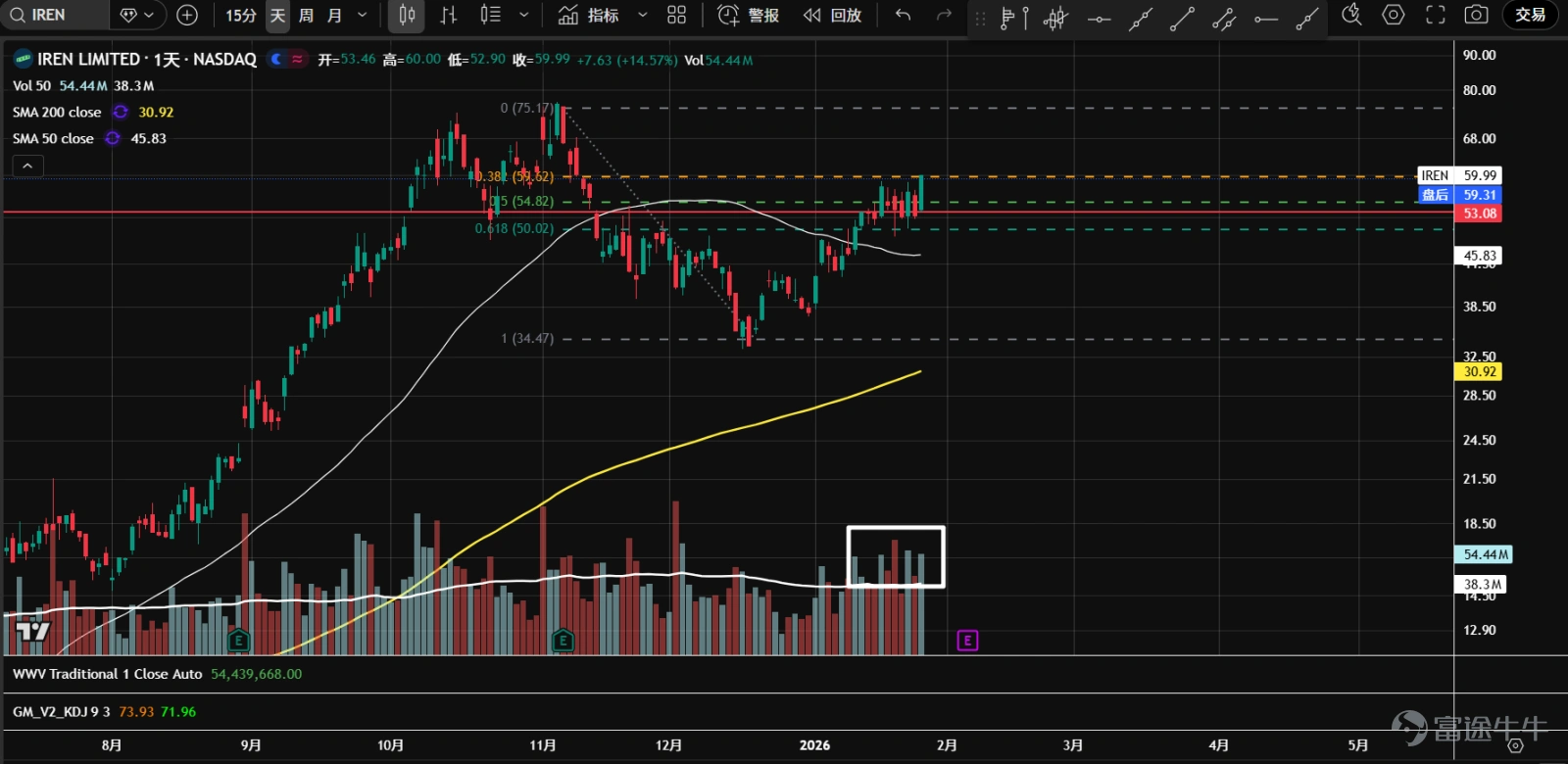Open the quick search lightning icon

pos(1351,15)
